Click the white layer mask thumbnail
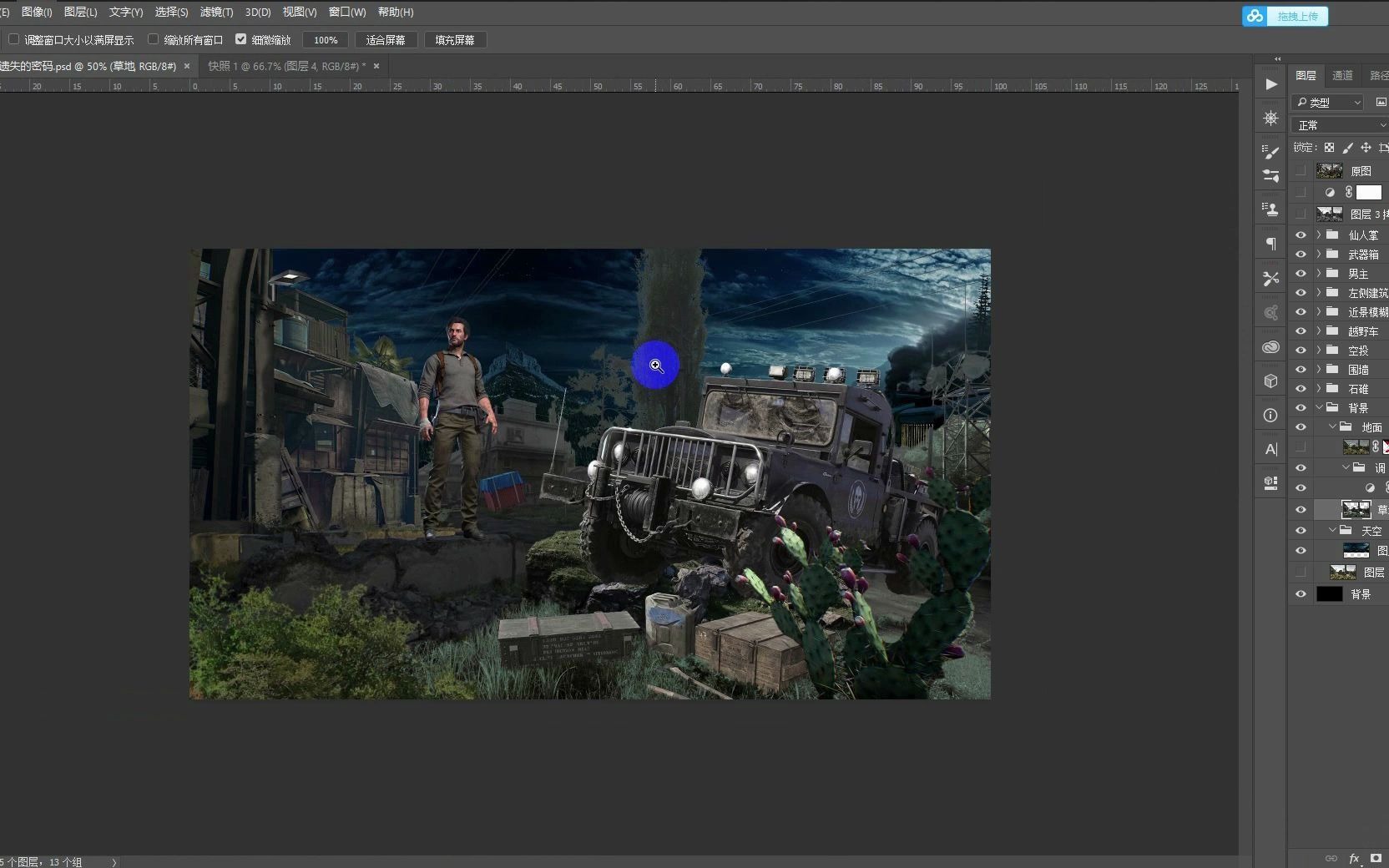1389x868 pixels. coord(1369,192)
